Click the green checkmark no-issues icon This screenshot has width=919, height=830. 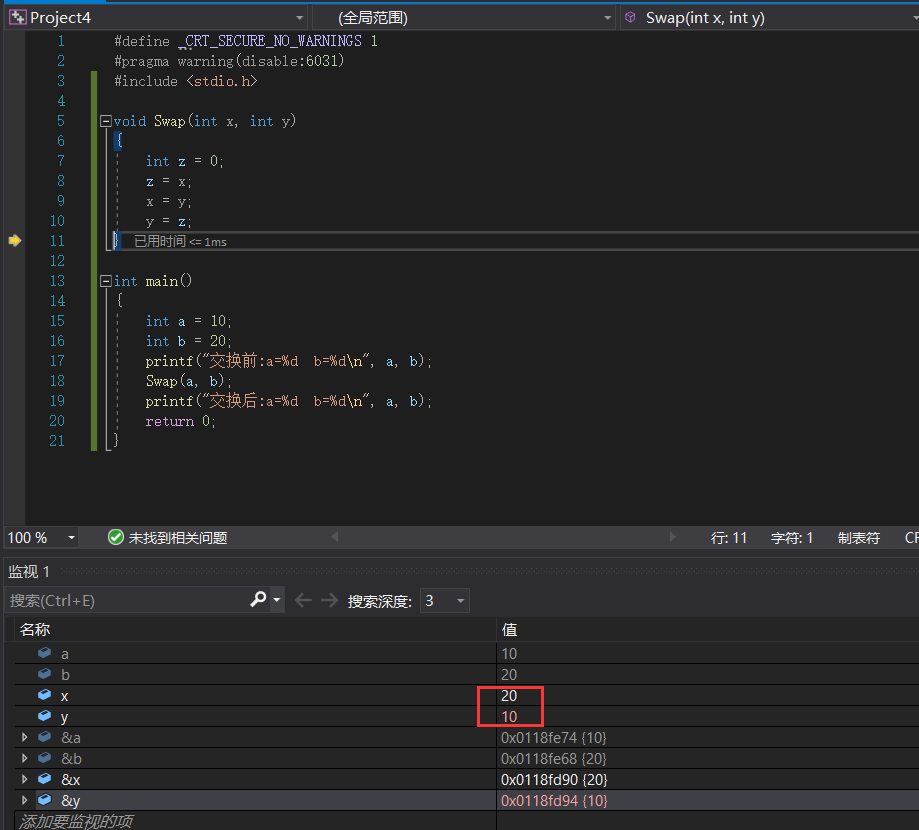(x=116, y=537)
